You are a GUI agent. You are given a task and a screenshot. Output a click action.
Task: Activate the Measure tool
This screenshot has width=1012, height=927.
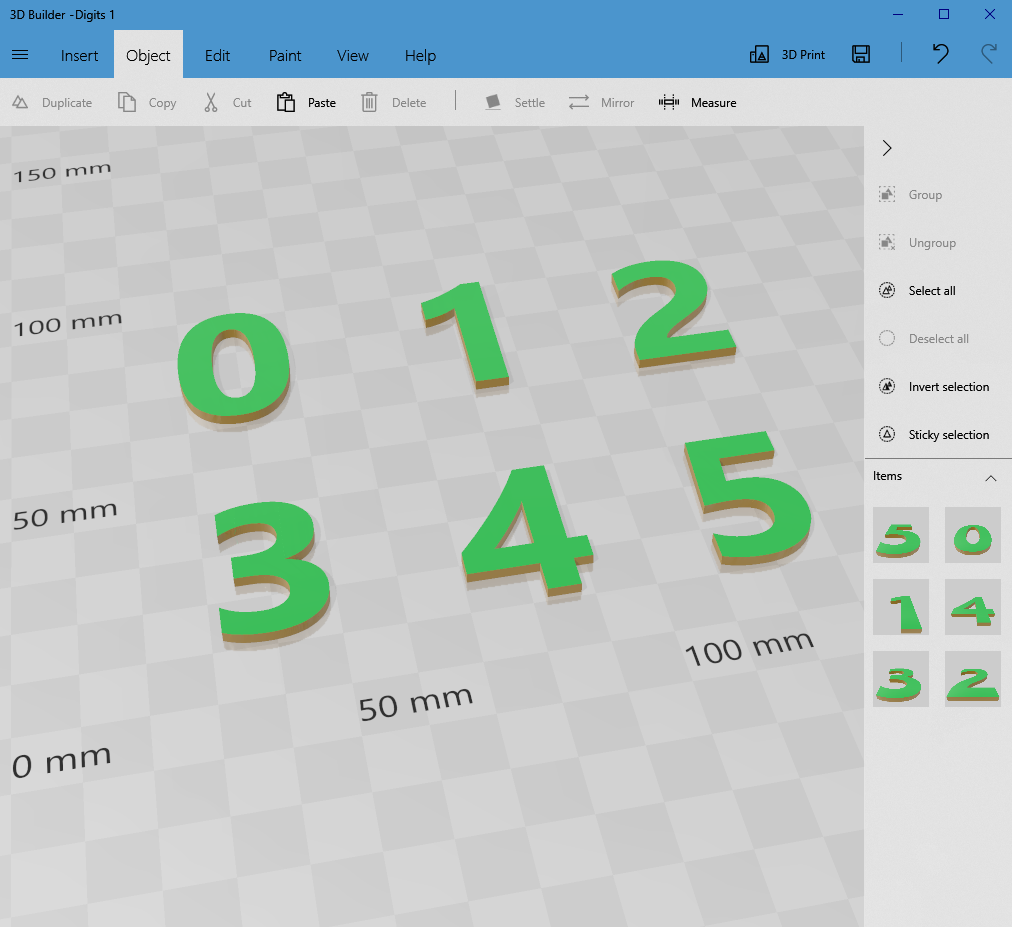pyautogui.click(x=697, y=102)
